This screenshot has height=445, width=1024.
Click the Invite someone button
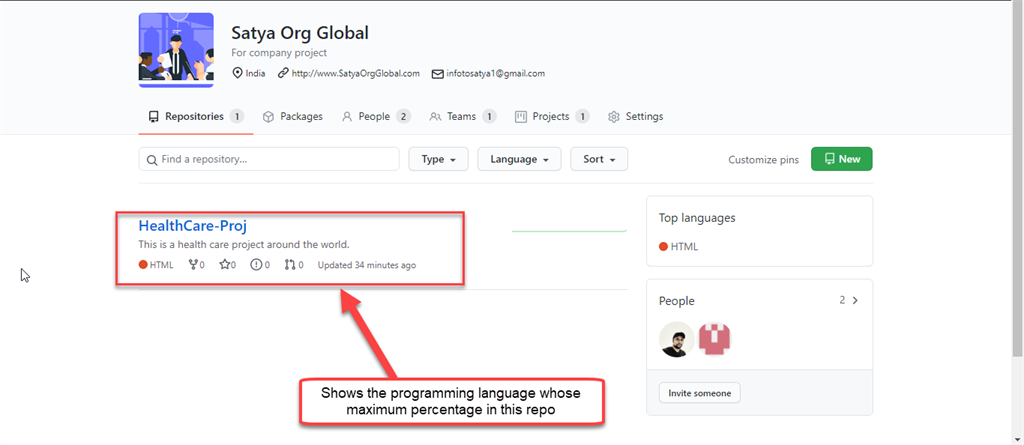[699, 393]
